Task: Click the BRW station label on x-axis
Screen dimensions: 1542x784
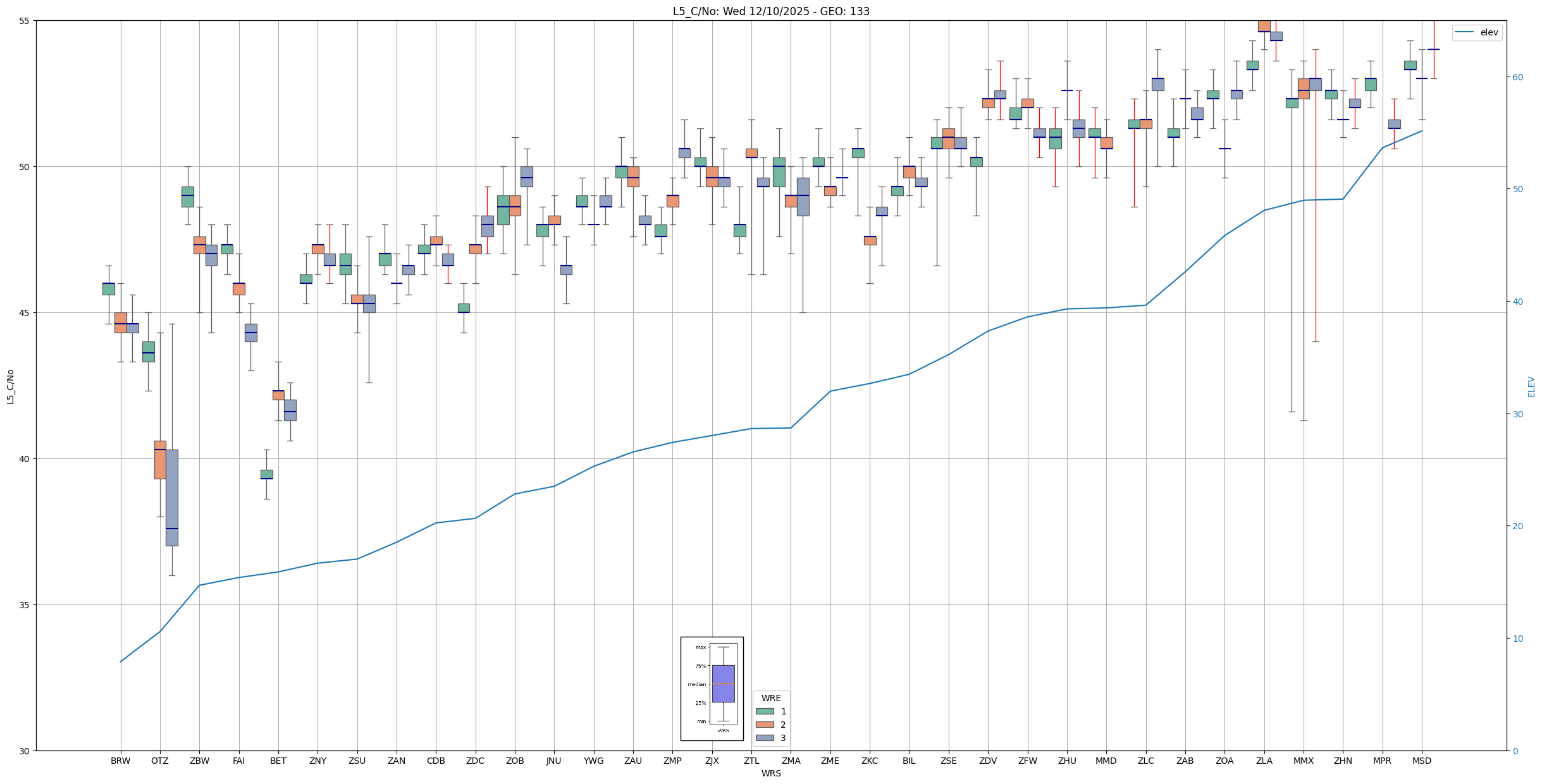Action: (x=120, y=761)
